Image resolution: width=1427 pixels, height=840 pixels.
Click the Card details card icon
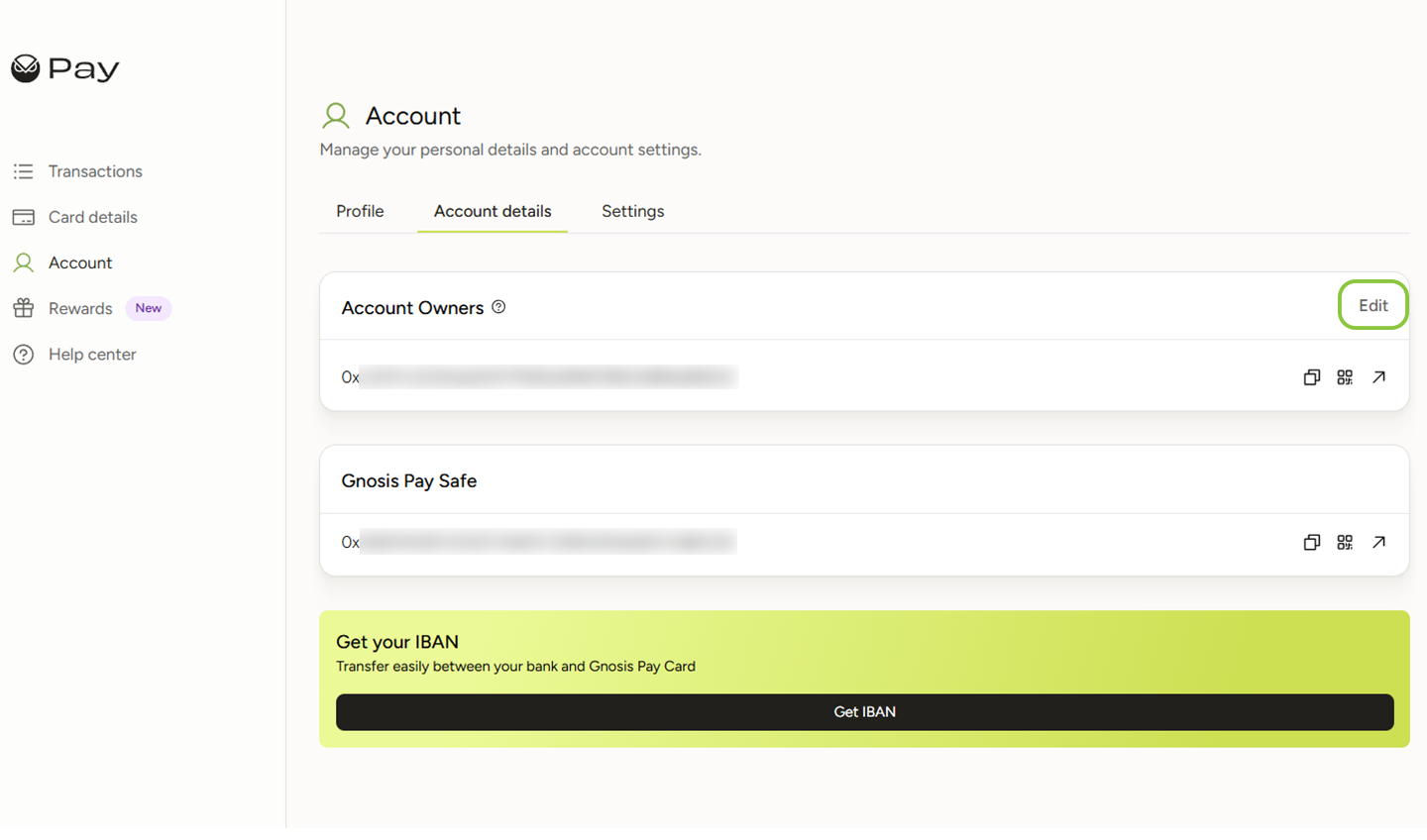tap(24, 217)
